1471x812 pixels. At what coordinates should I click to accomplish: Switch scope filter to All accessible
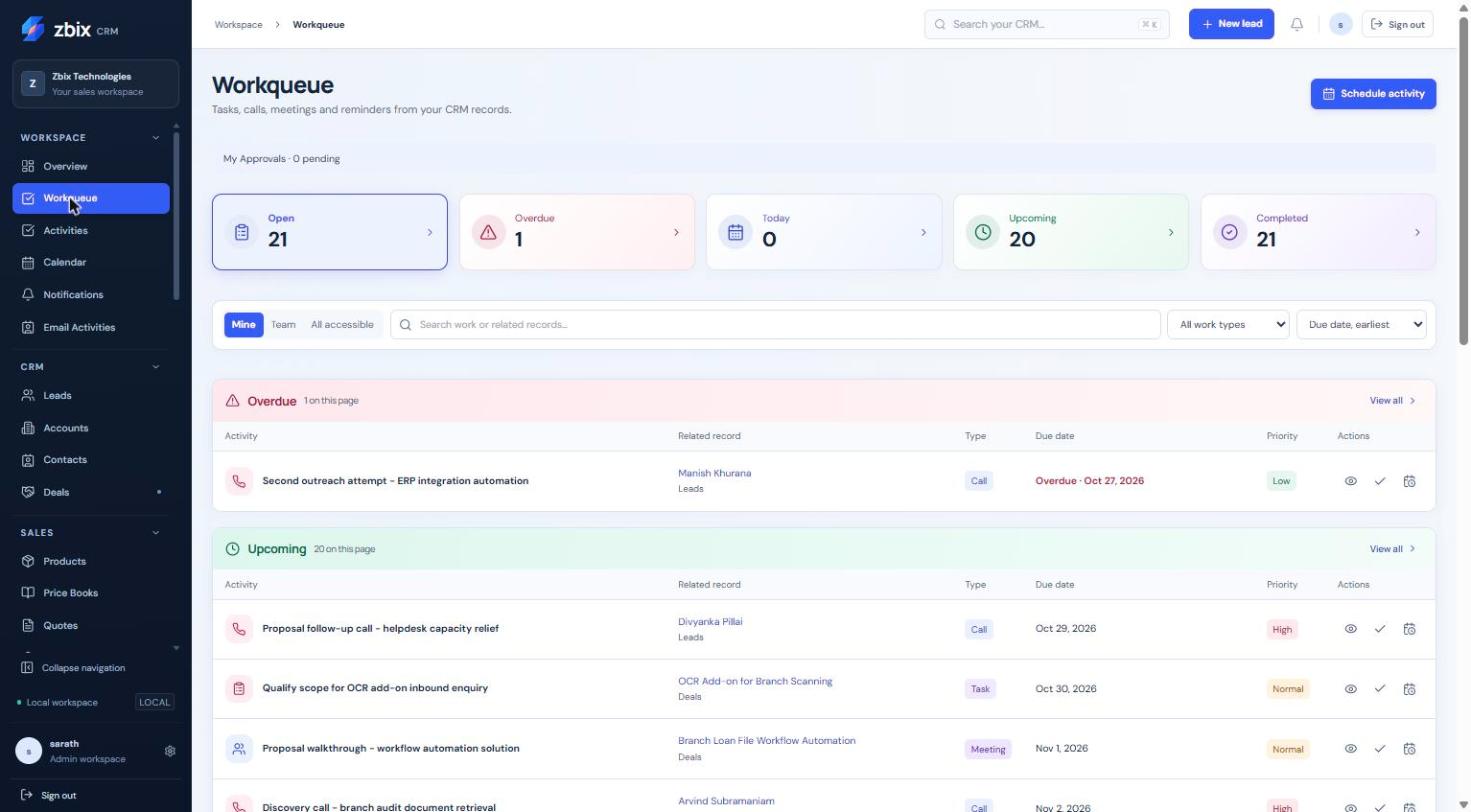[342, 324]
